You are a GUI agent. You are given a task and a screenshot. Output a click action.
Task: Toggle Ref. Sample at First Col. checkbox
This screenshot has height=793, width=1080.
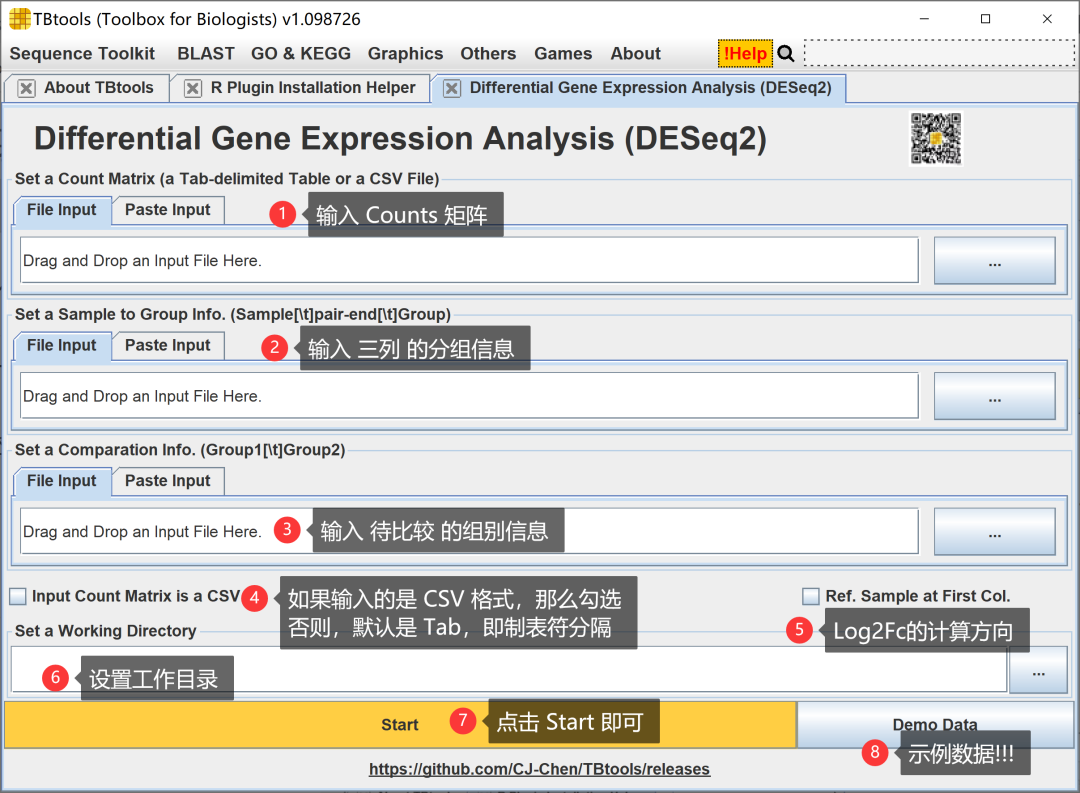[811, 596]
